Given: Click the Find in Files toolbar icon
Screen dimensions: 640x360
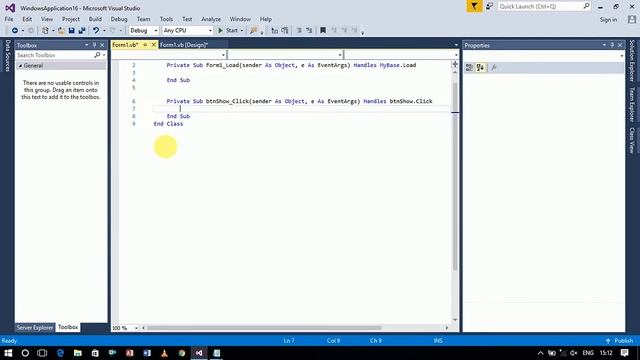Looking at the screenshot, I should click(253, 31).
